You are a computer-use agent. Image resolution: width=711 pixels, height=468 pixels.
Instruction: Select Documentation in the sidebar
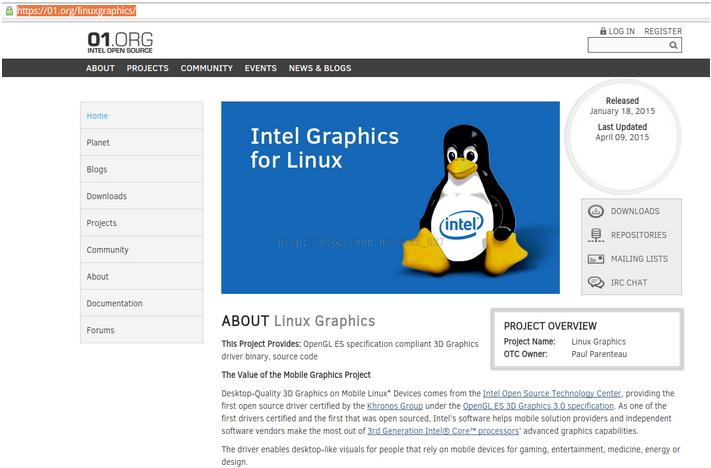tap(142, 303)
